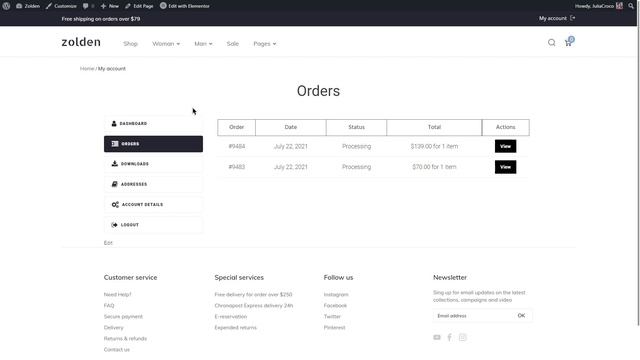Click Chronopost Express delivery 24h link
The width and height of the screenshot is (640, 360).
click(x=254, y=305)
